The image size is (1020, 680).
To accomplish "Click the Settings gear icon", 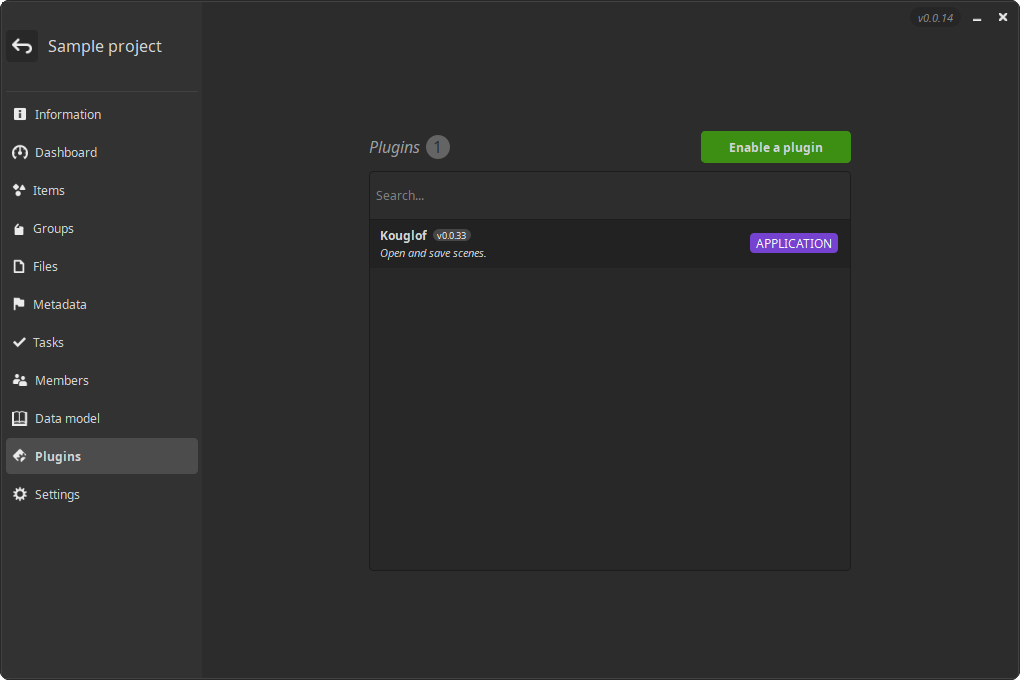I will (x=19, y=494).
